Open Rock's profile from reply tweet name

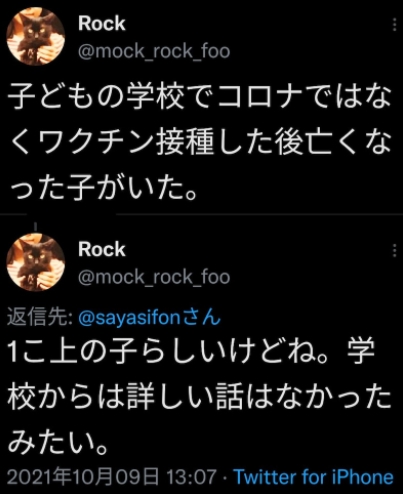point(102,249)
